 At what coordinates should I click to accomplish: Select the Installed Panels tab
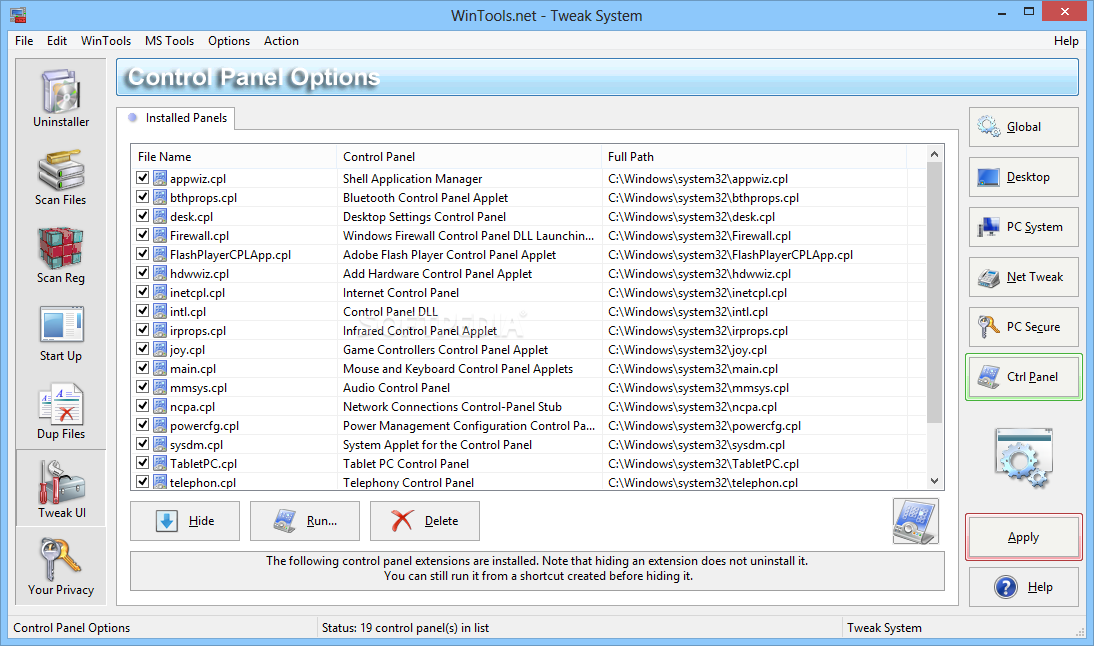tap(177, 118)
